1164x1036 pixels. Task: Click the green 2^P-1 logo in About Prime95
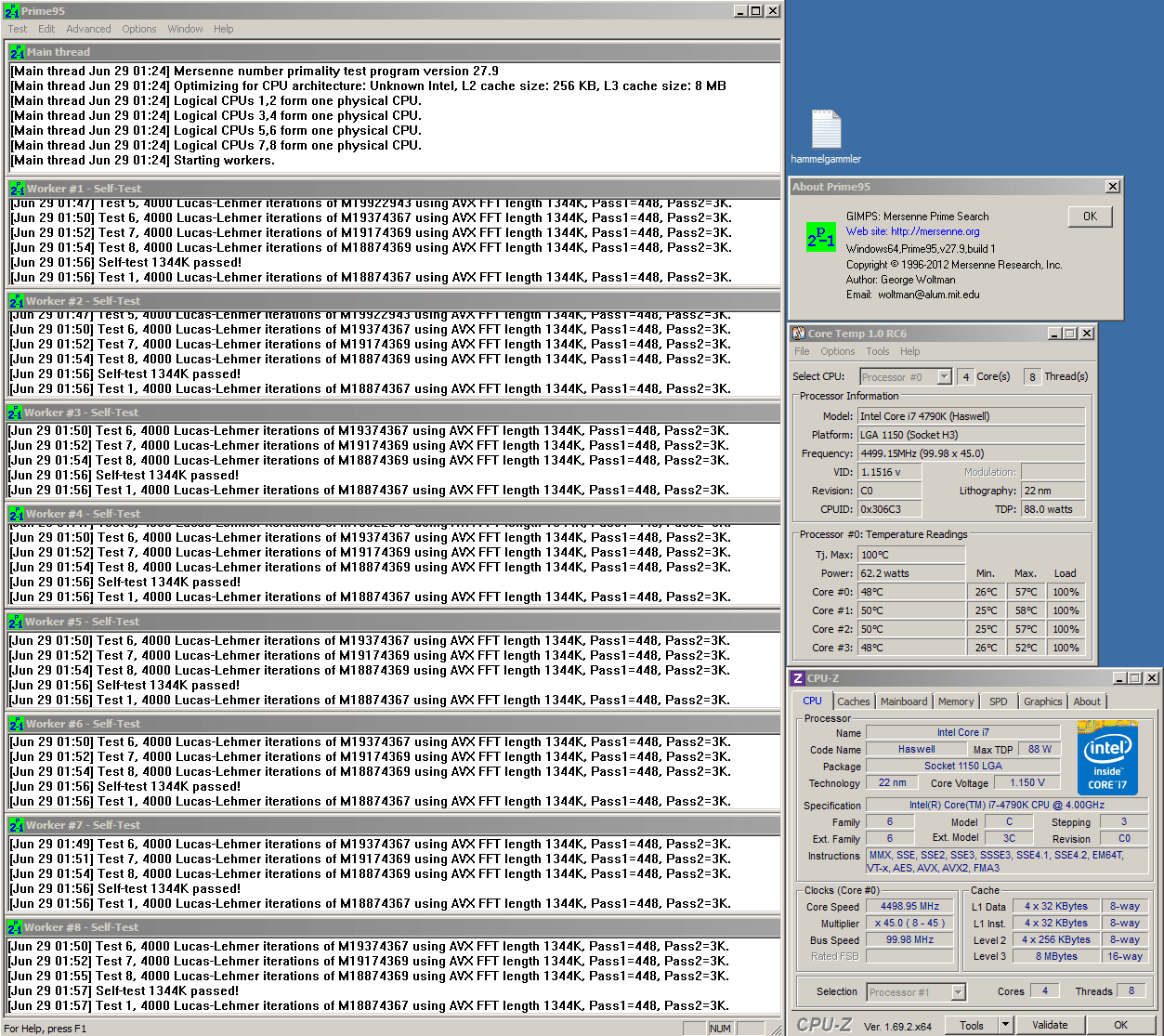click(821, 237)
